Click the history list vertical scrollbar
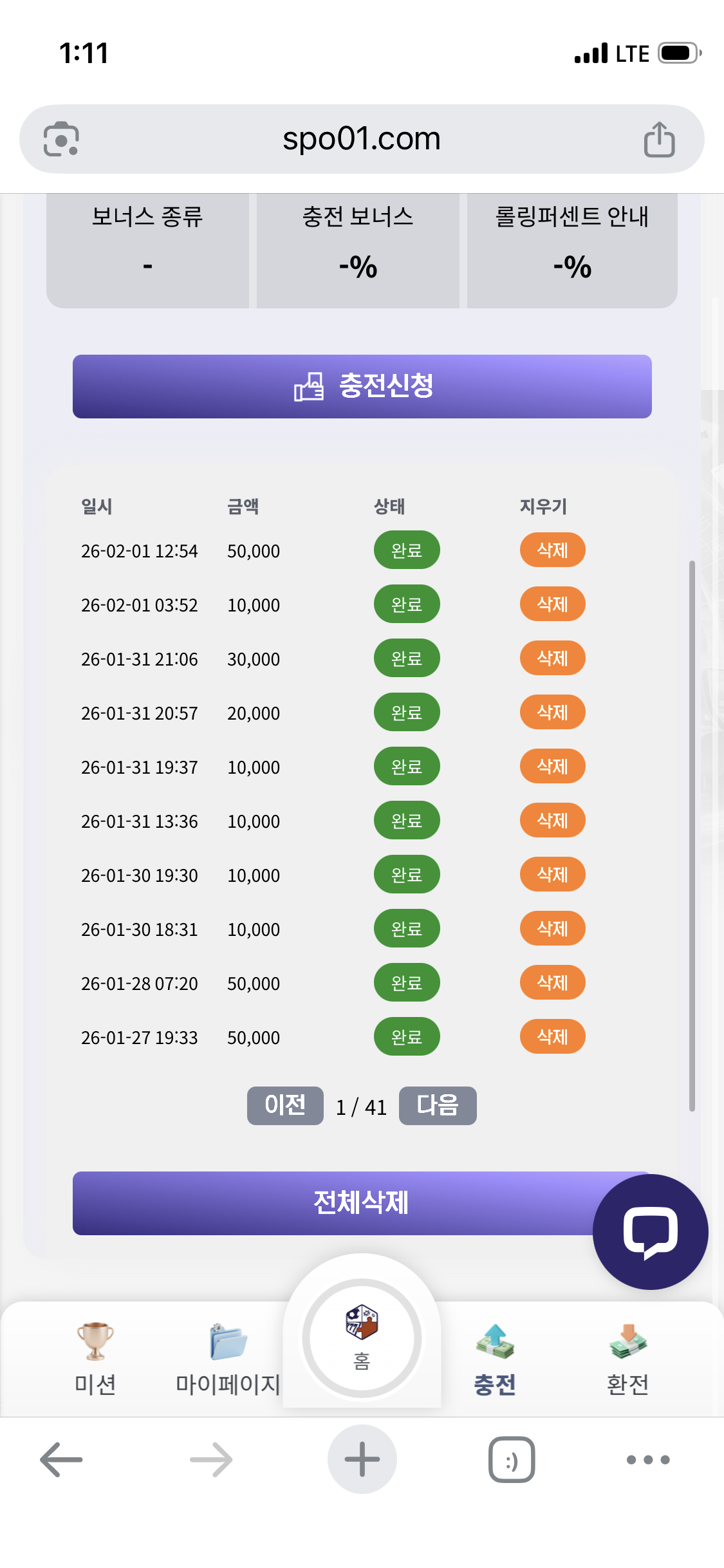This screenshot has width=724, height=1568. tap(692, 835)
